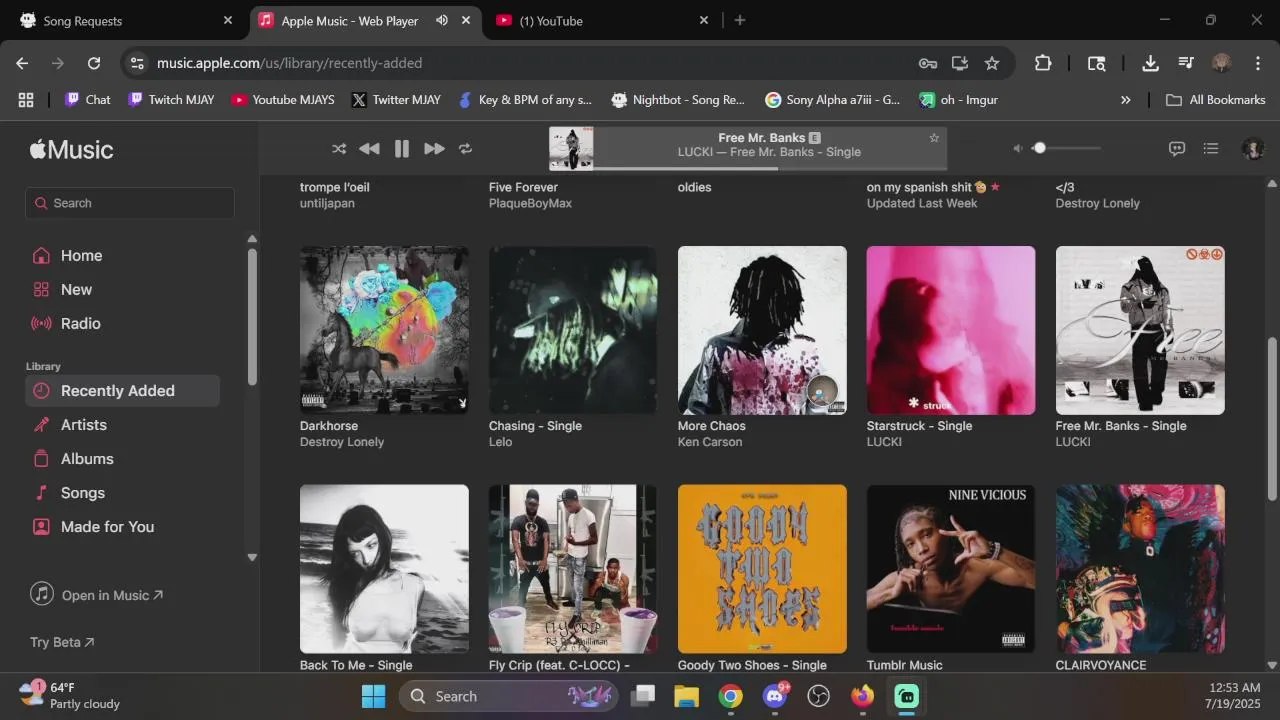Open the Nightbot Song Requests bookmark
1280x720 pixels.
(x=678, y=100)
